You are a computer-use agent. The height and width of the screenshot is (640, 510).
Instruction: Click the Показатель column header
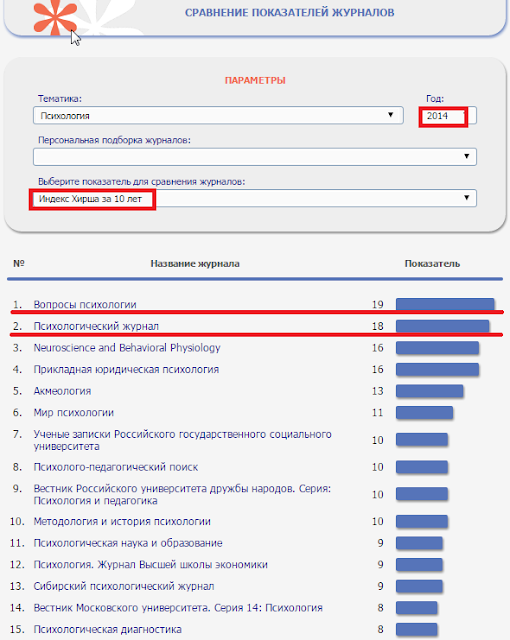tap(432, 264)
